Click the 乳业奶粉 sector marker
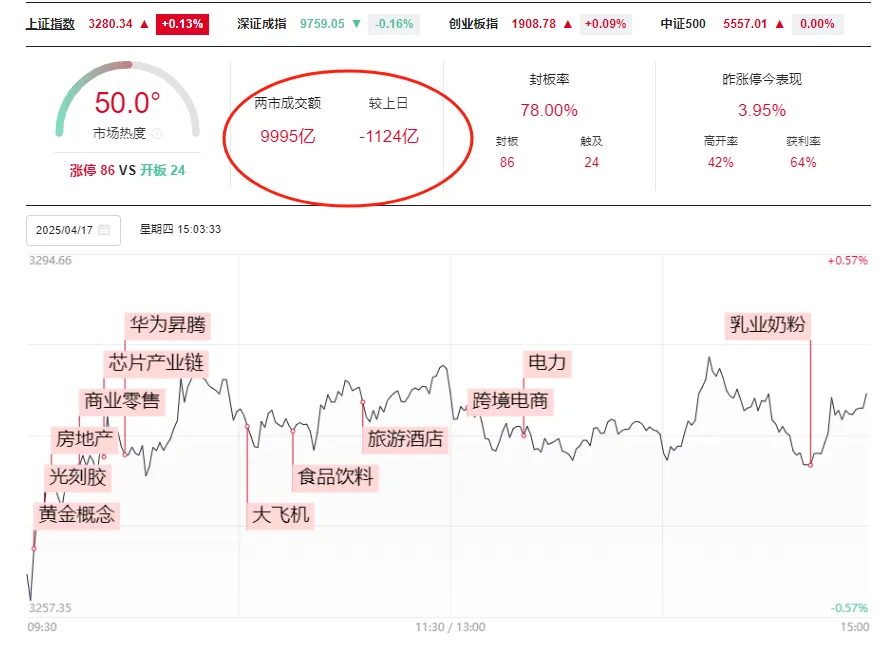The height and width of the screenshot is (653, 889). [768, 324]
